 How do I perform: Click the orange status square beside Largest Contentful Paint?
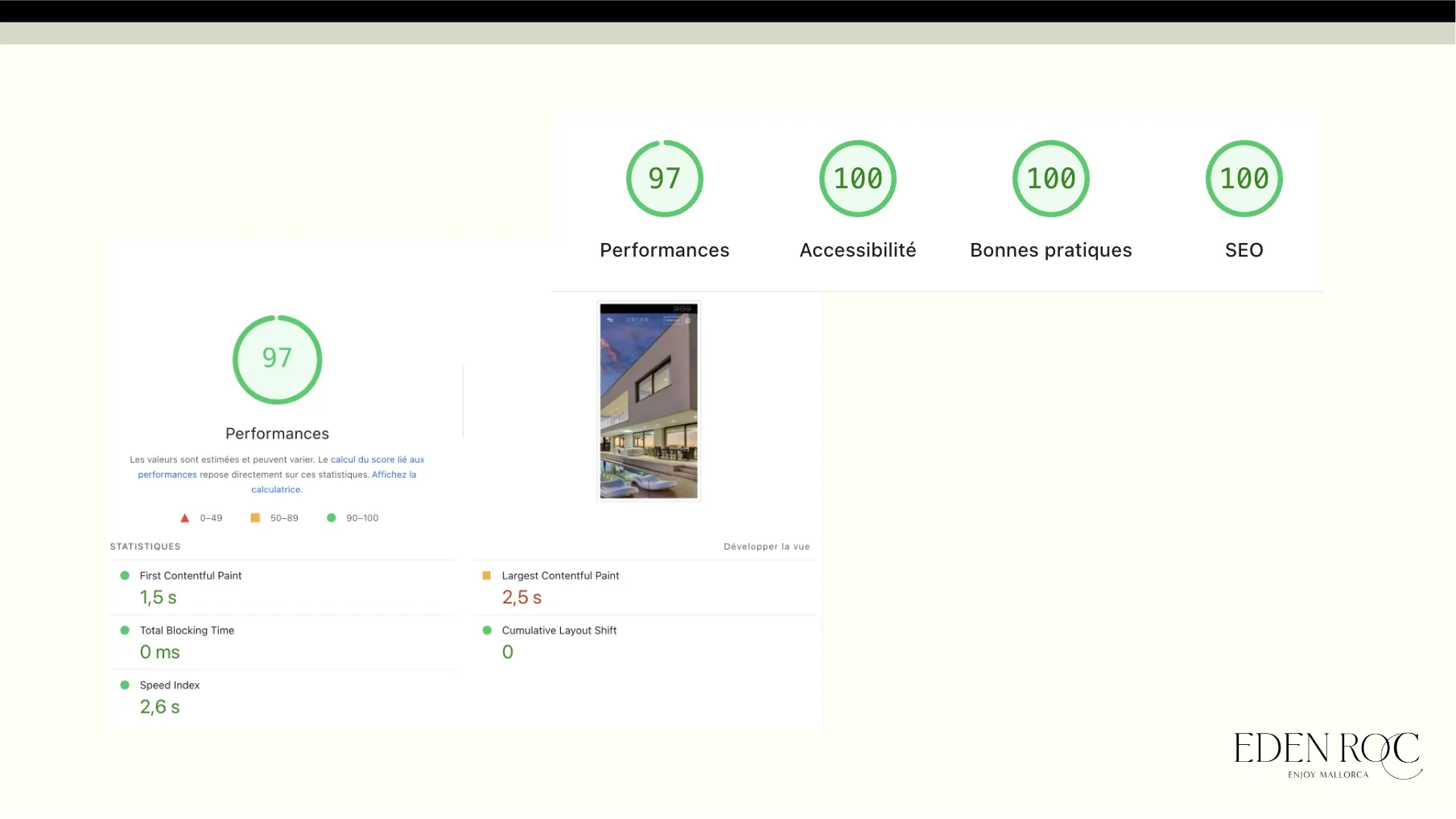[486, 575]
